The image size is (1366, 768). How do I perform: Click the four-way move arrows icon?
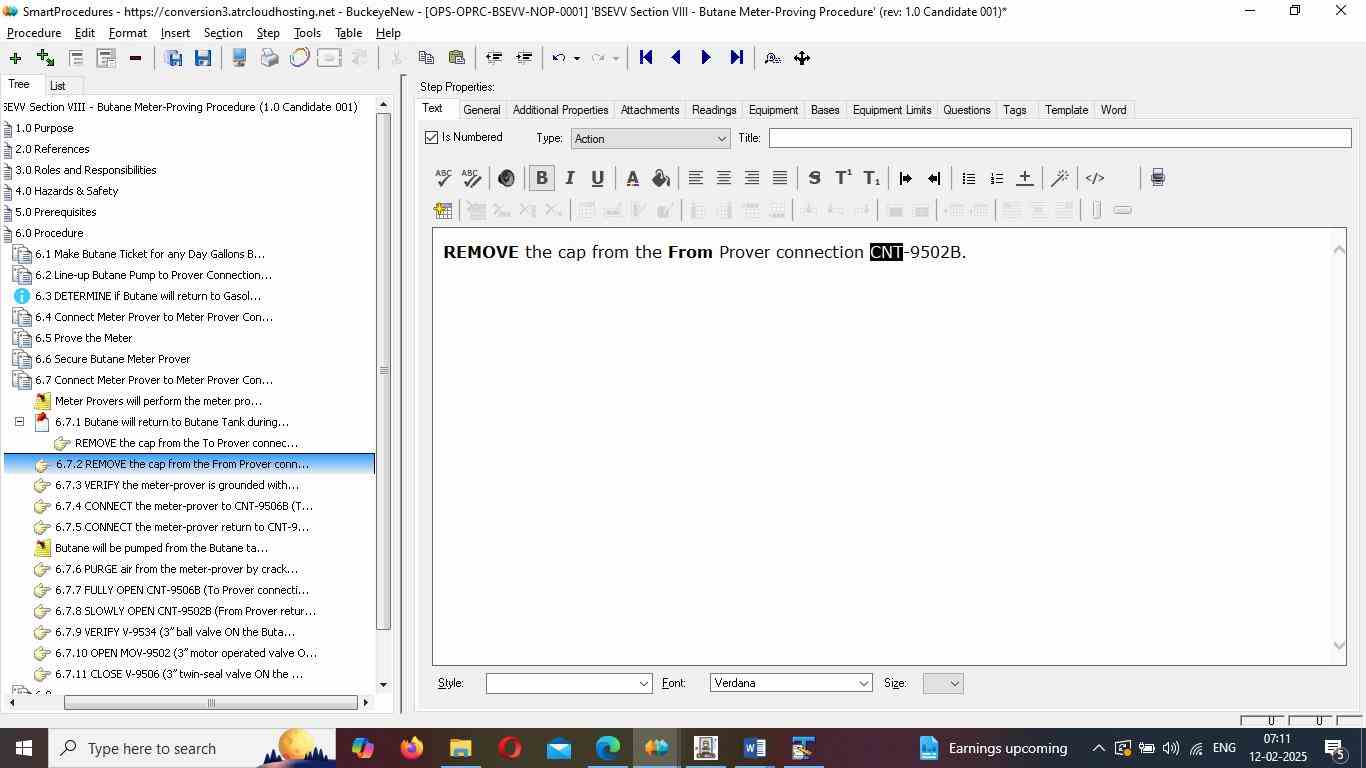(802, 58)
